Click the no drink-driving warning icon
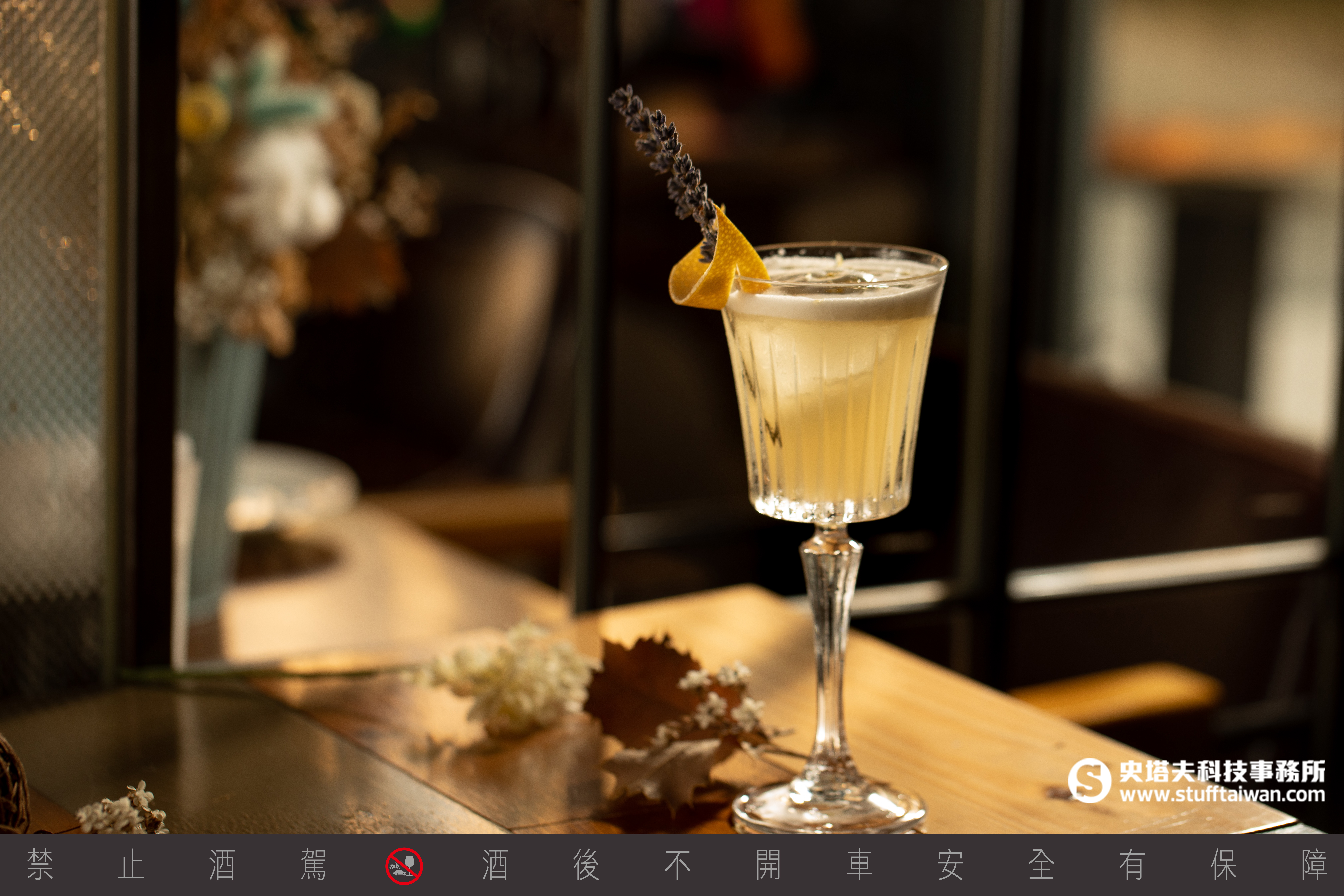Screen dimensions: 1344x896 click(x=404, y=866)
